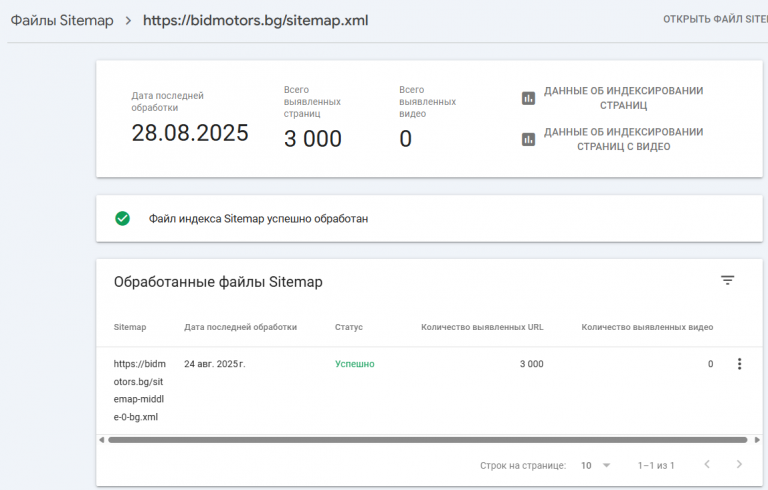
Task: Click the horizontal scrollbar under the table
Action: [x=427, y=440]
